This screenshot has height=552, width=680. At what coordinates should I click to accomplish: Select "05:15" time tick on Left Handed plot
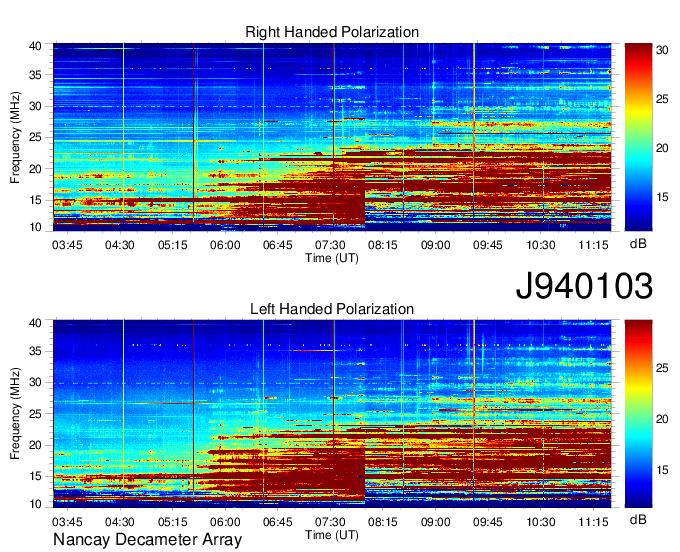(x=173, y=522)
